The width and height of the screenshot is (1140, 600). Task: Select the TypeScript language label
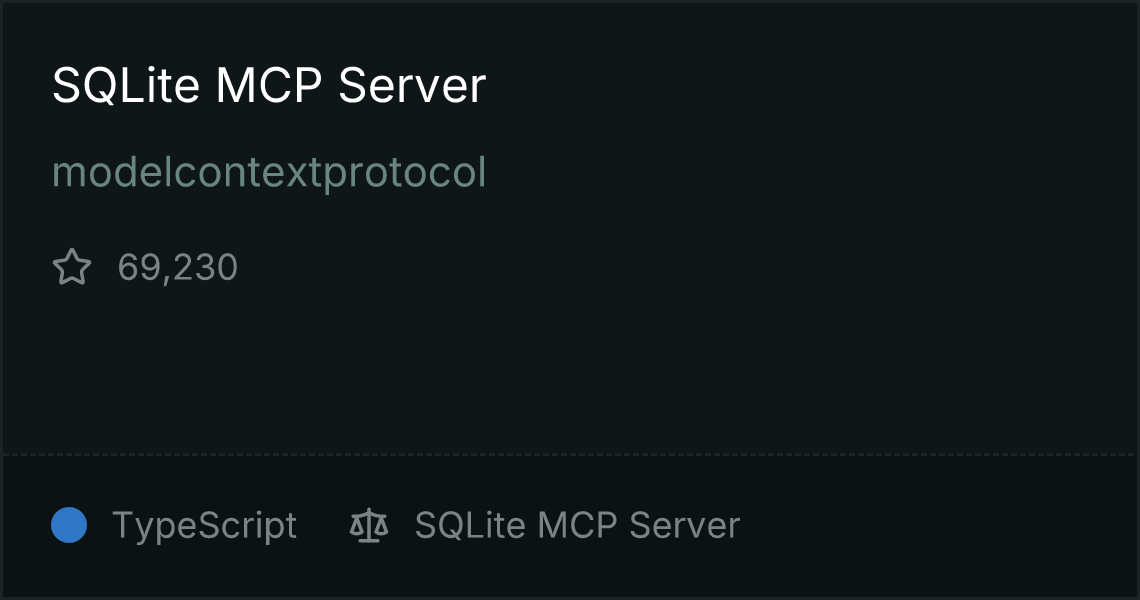click(204, 526)
